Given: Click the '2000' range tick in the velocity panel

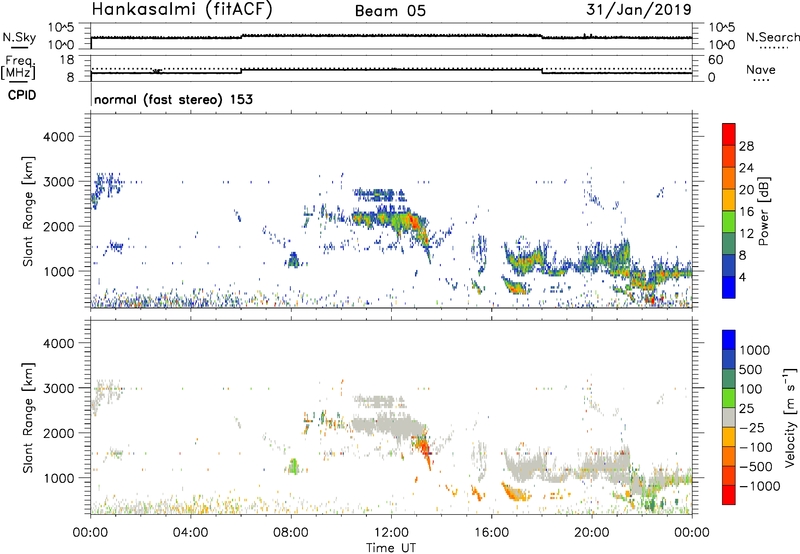Looking at the screenshot, I should [x=59, y=433].
